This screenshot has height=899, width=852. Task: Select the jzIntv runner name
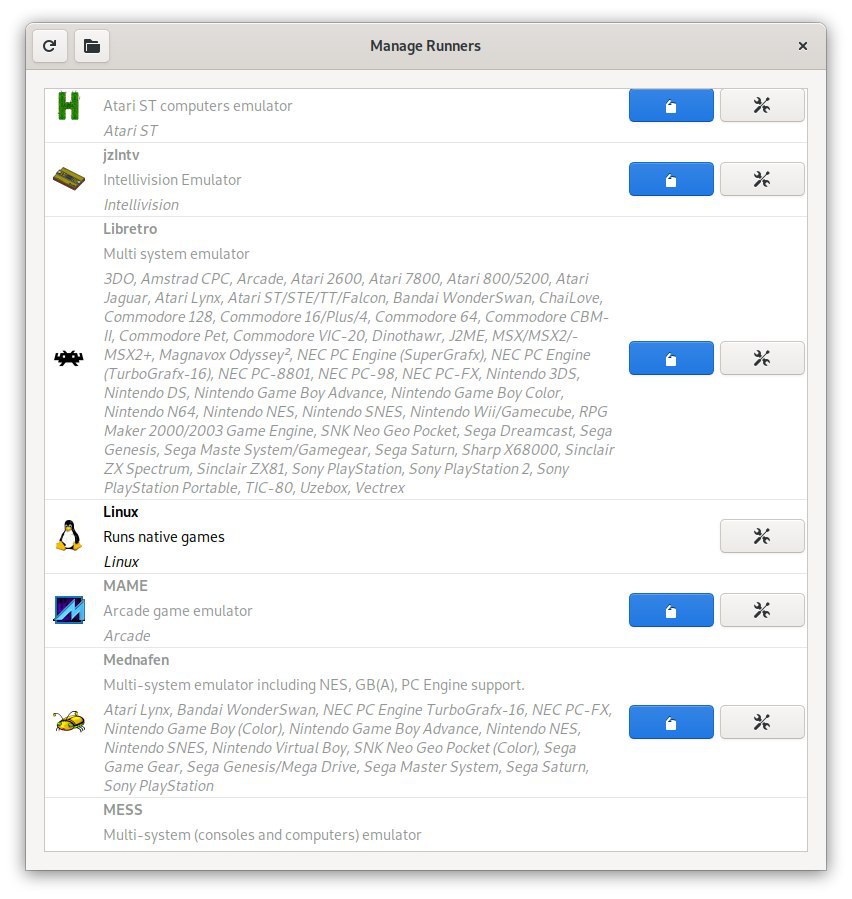tap(122, 155)
